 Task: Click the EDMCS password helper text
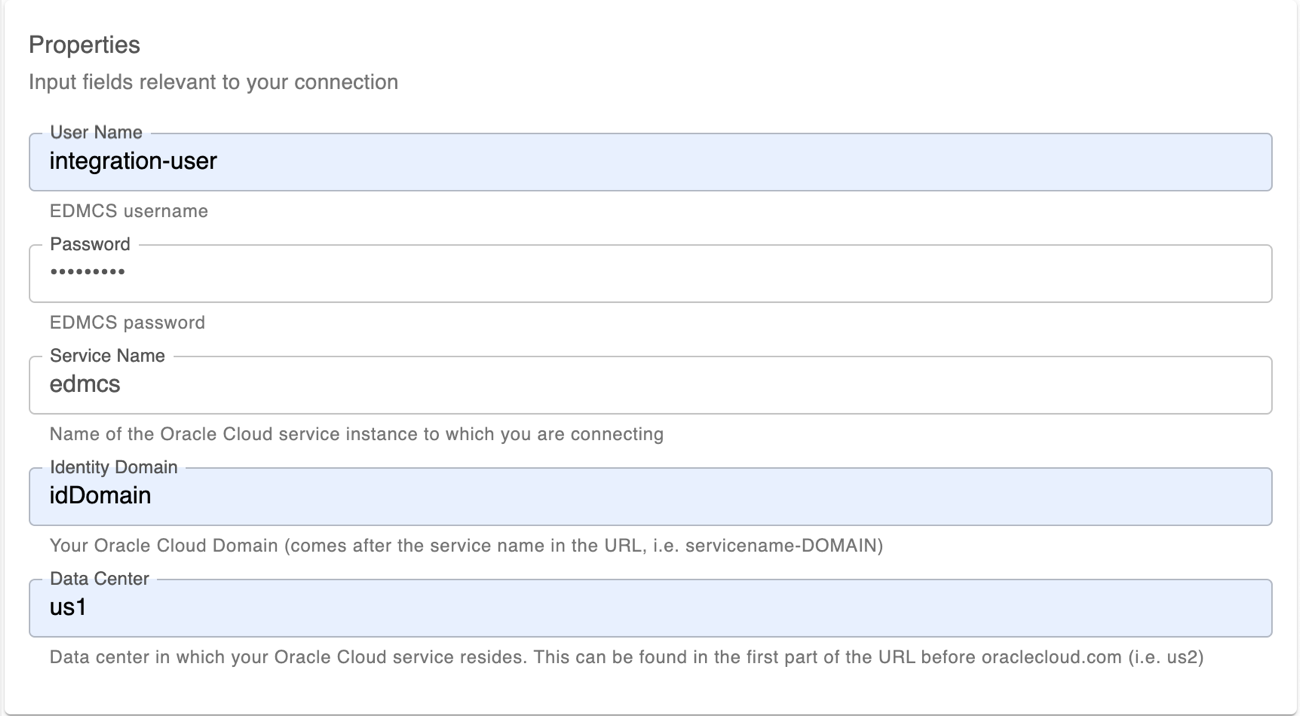click(x=126, y=322)
